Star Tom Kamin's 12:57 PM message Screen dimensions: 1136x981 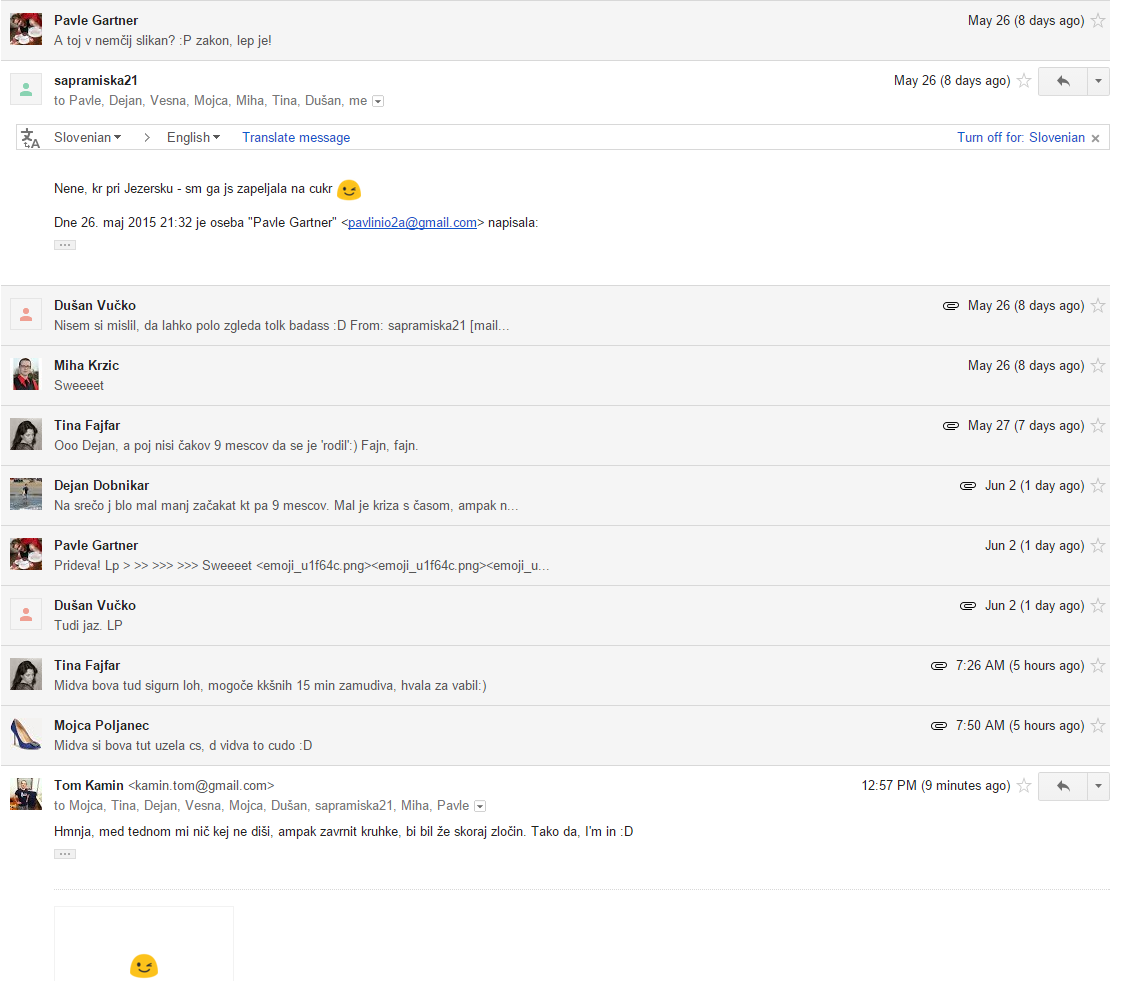click(1024, 785)
